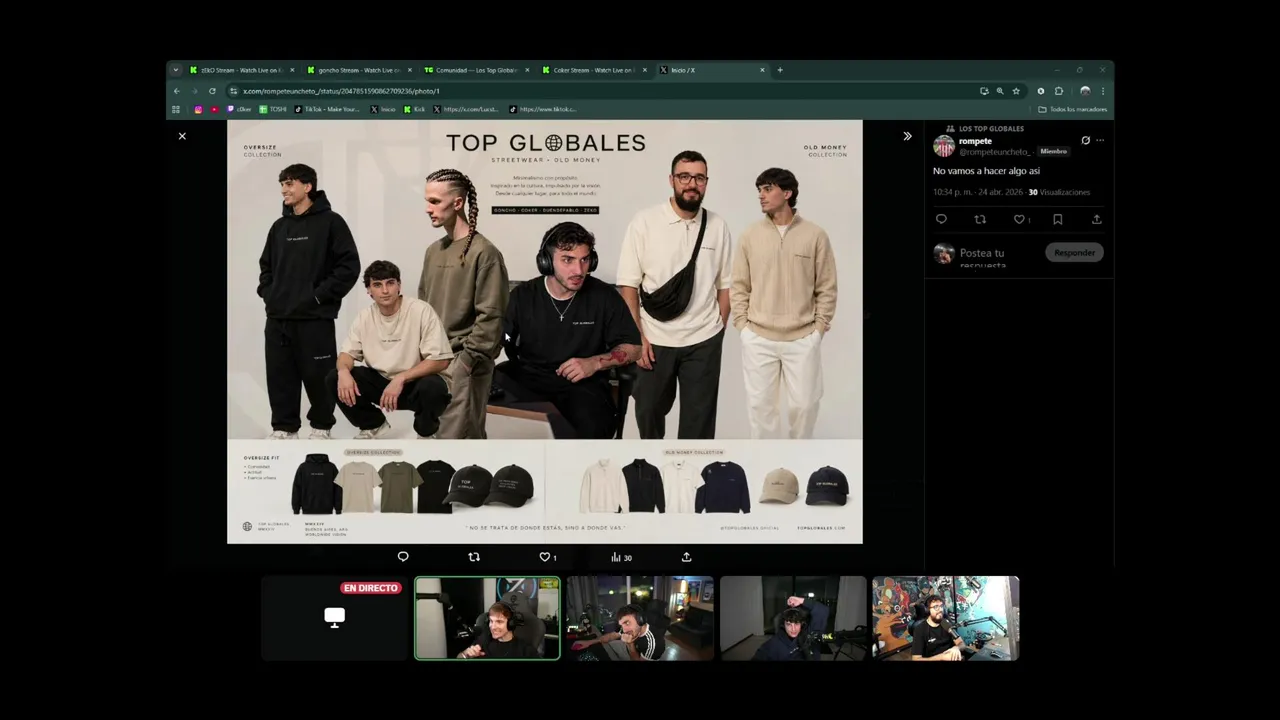Click the Responder button
This screenshot has width=1280, height=720.
pos(1074,253)
